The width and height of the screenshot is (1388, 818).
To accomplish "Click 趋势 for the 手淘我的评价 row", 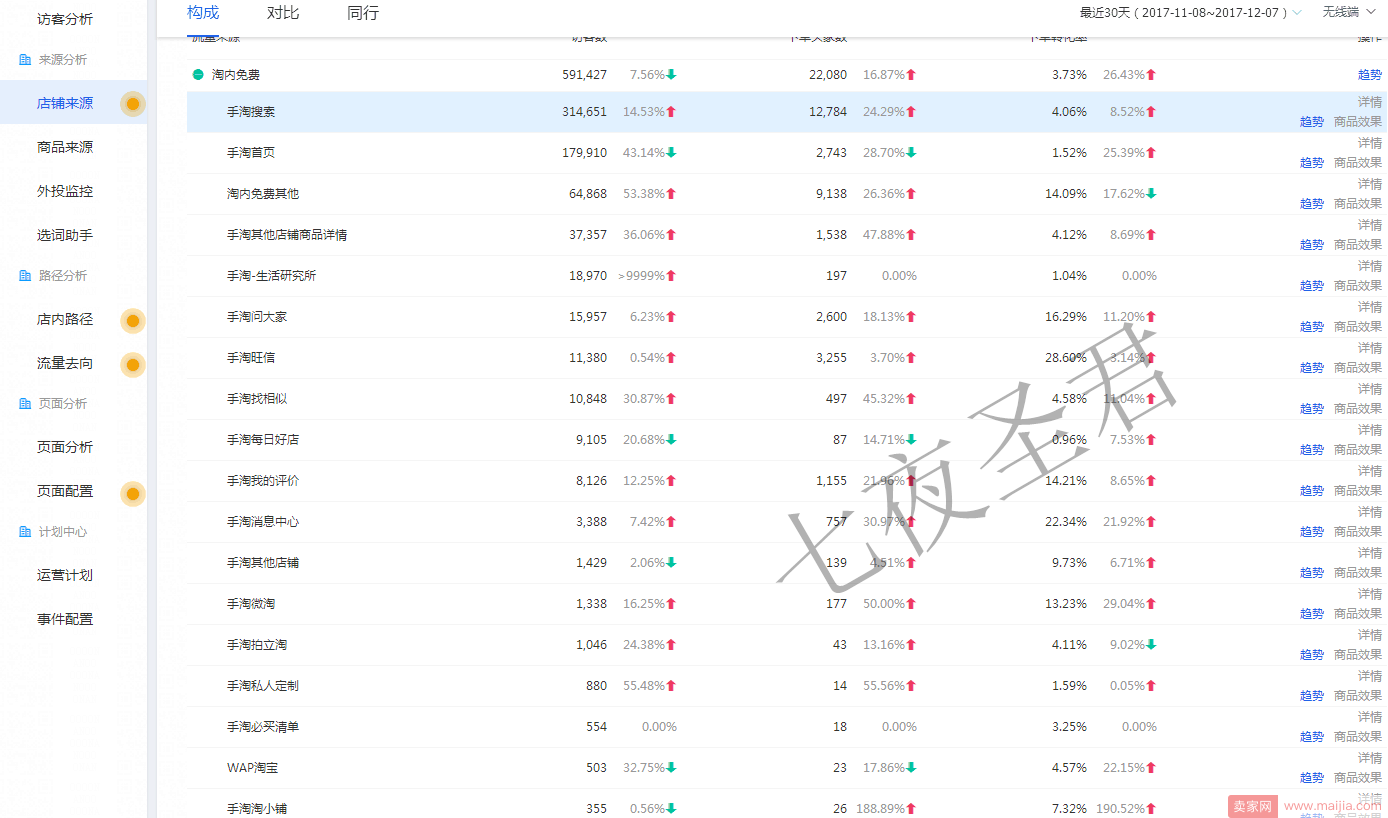I will pyautogui.click(x=1312, y=491).
